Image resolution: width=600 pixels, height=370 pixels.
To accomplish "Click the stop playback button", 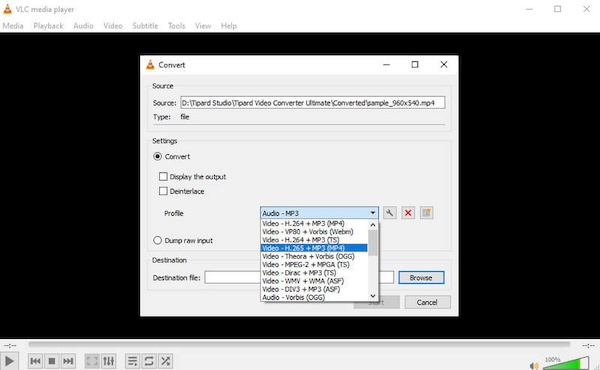I will (52, 361).
